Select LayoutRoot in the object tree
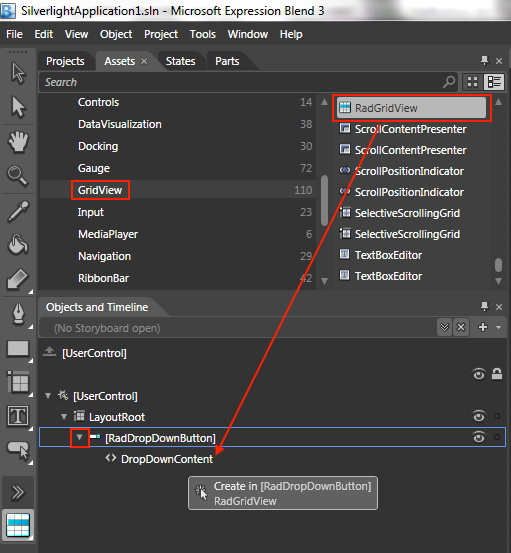 coord(117,417)
